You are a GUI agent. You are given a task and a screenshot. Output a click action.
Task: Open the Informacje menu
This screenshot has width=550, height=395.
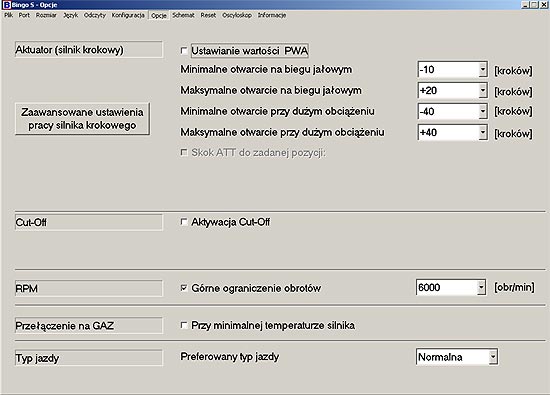coord(272,15)
